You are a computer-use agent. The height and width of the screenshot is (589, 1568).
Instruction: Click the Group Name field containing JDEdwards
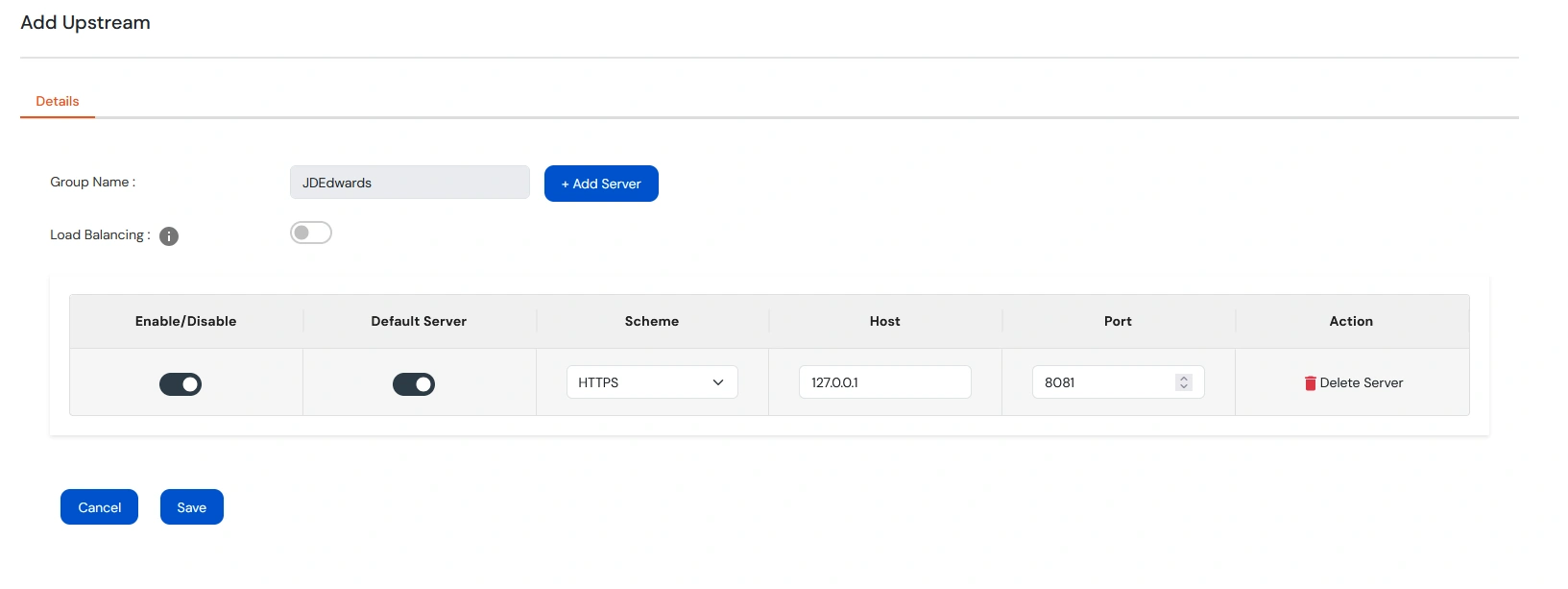pyautogui.click(x=410, y=183)
